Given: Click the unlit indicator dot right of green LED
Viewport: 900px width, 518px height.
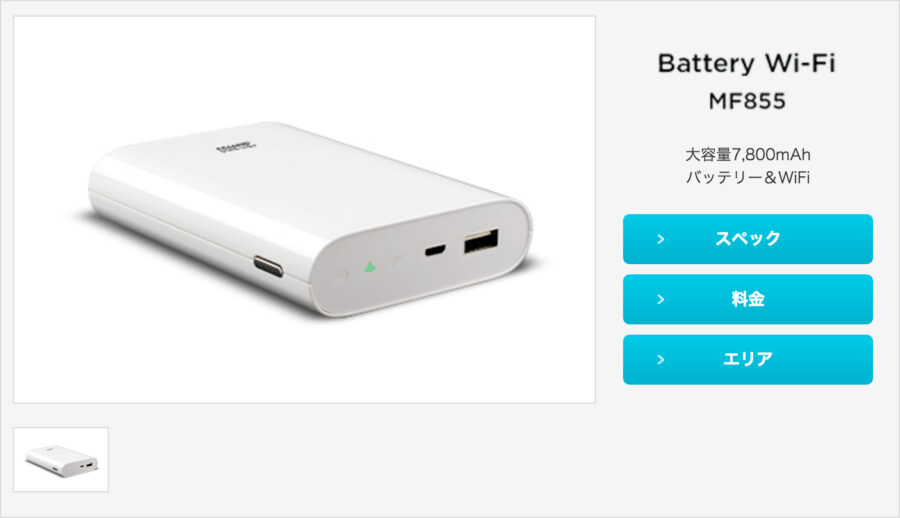Looking at the screenshot, I should click(396, 261).
